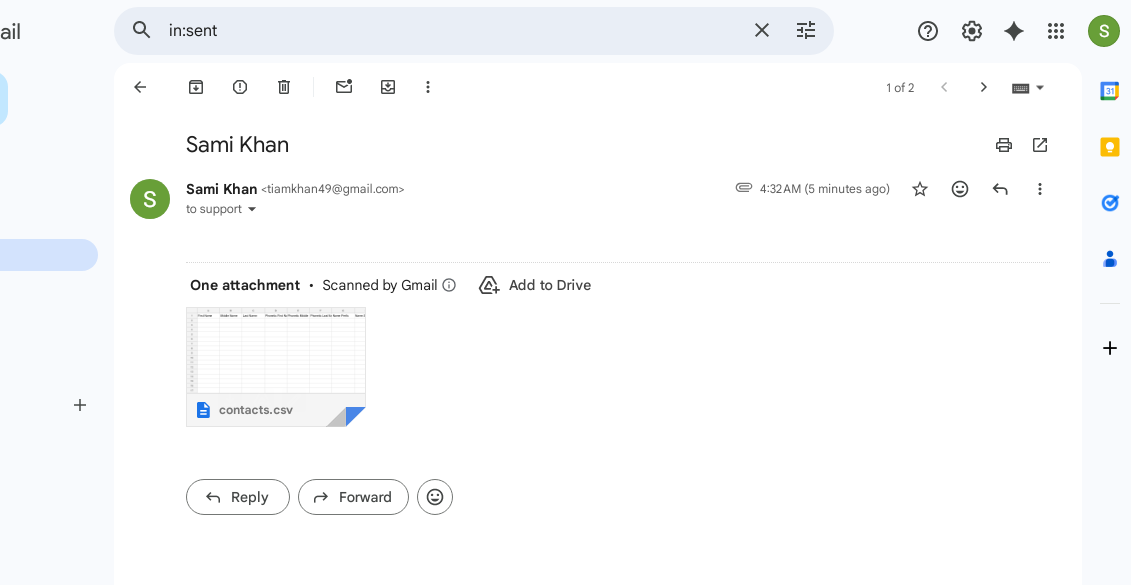Viewport: 1131px width, 585px height.
Task: Expand the input tools keyboard dropdown
Action: [1039, 87]
